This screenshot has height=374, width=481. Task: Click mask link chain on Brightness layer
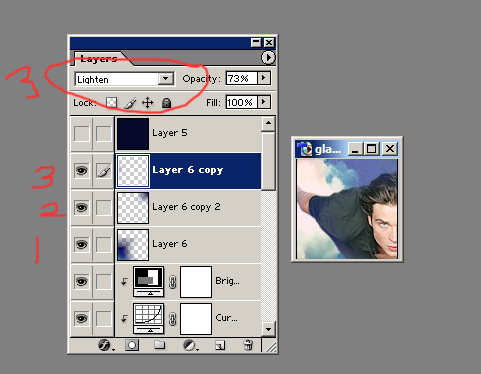[x=172, y=282]
